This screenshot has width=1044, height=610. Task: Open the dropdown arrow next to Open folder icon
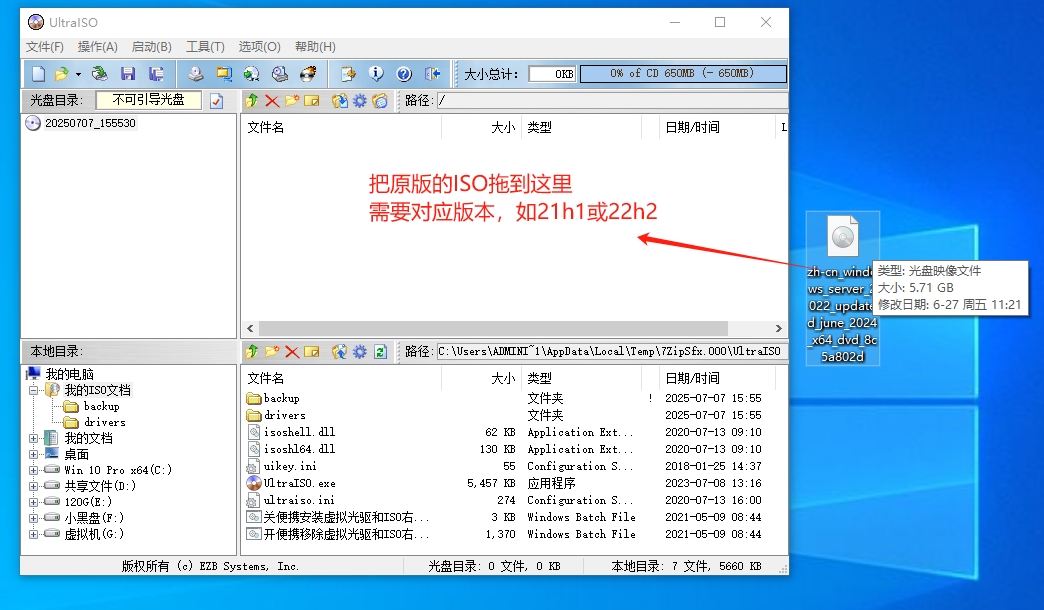78,74
